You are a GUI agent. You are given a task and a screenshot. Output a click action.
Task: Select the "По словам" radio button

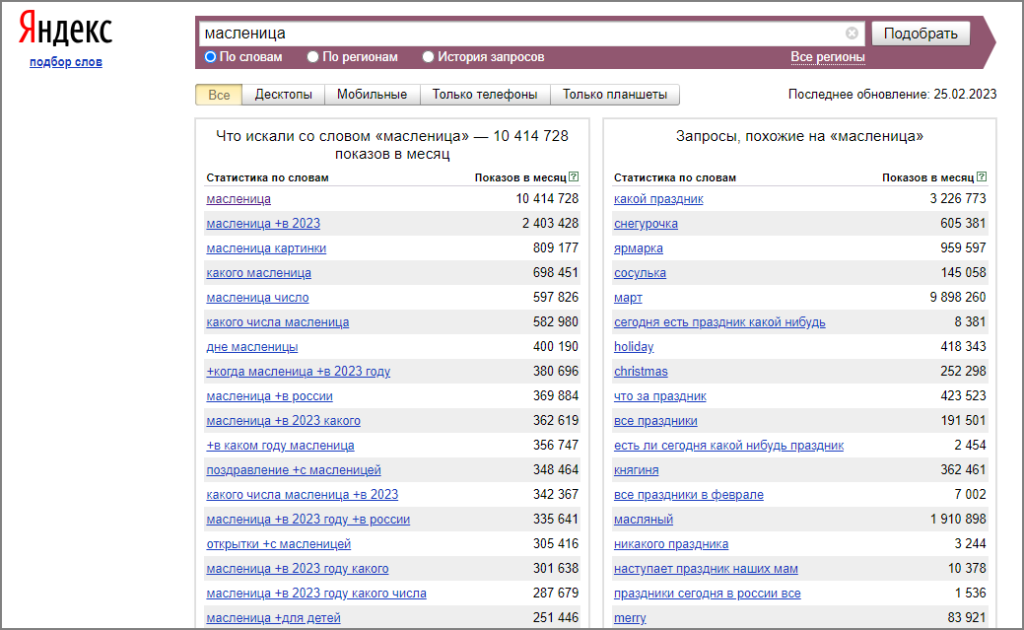211,57
